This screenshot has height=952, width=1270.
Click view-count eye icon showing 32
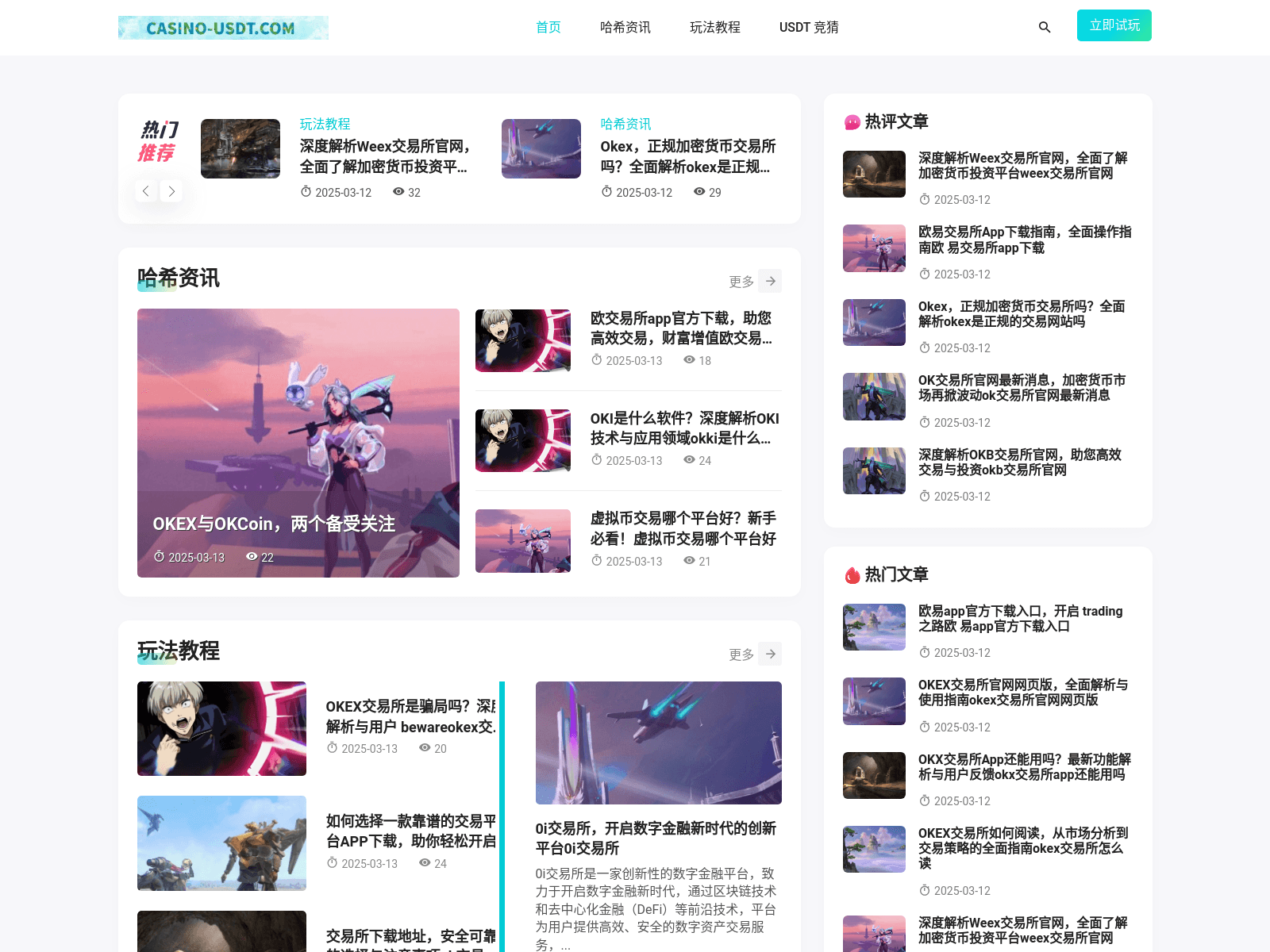pos(398,191)
